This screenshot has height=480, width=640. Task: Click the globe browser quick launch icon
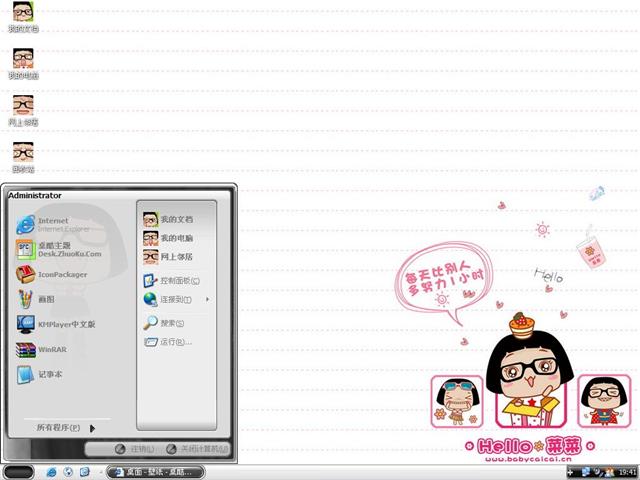[68, 472]
